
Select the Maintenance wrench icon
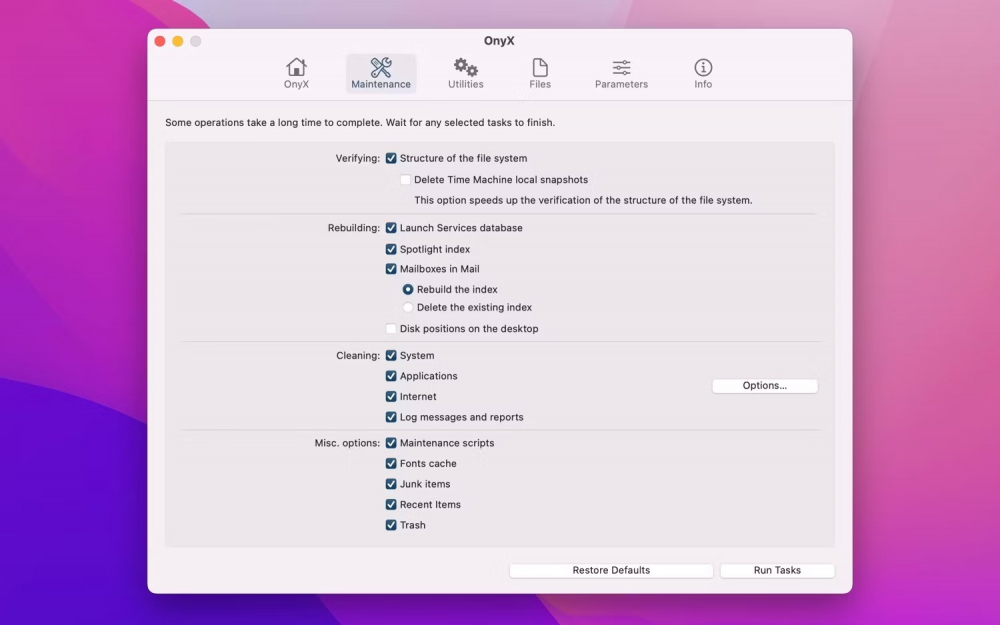[x=381, y=68]
